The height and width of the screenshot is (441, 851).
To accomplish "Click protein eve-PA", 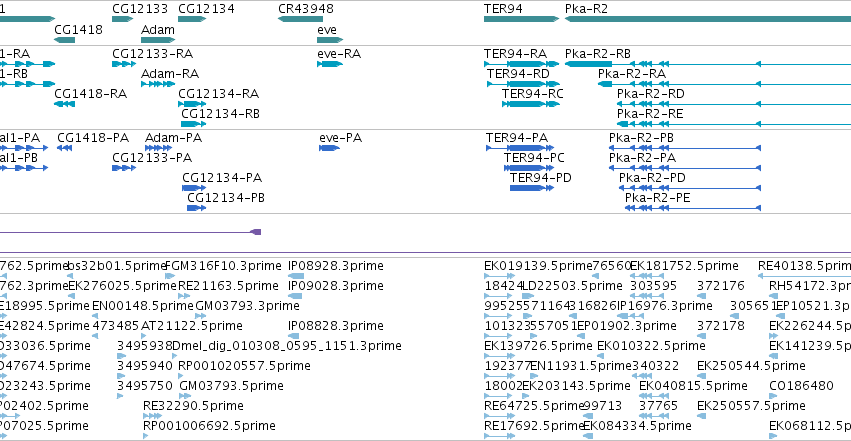I will tap(329, 148).
